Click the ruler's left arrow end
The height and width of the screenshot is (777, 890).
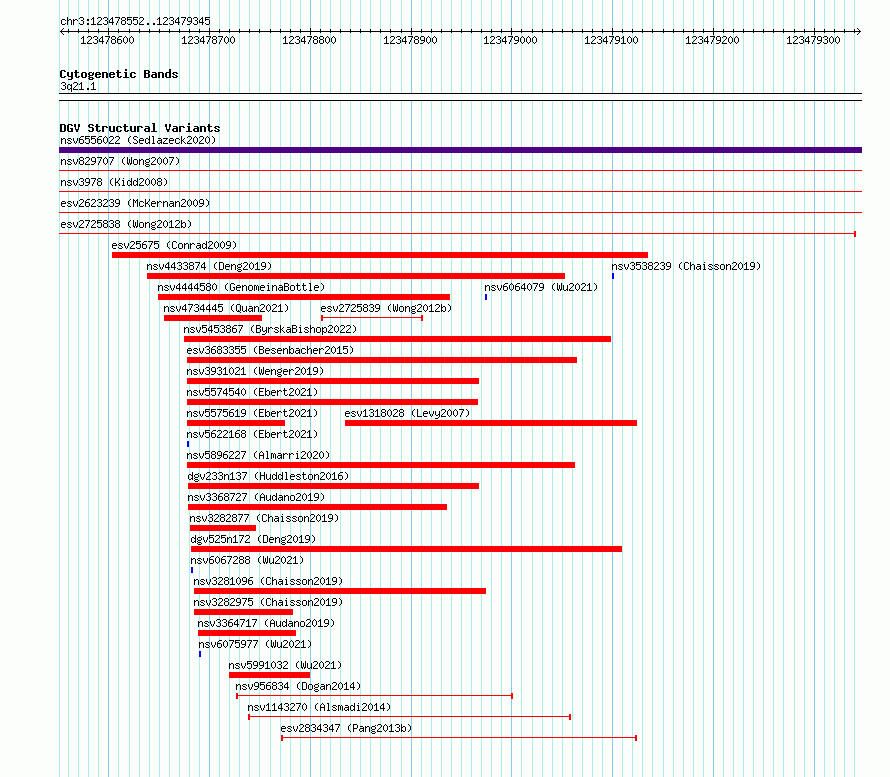click(x=62, y=32)
